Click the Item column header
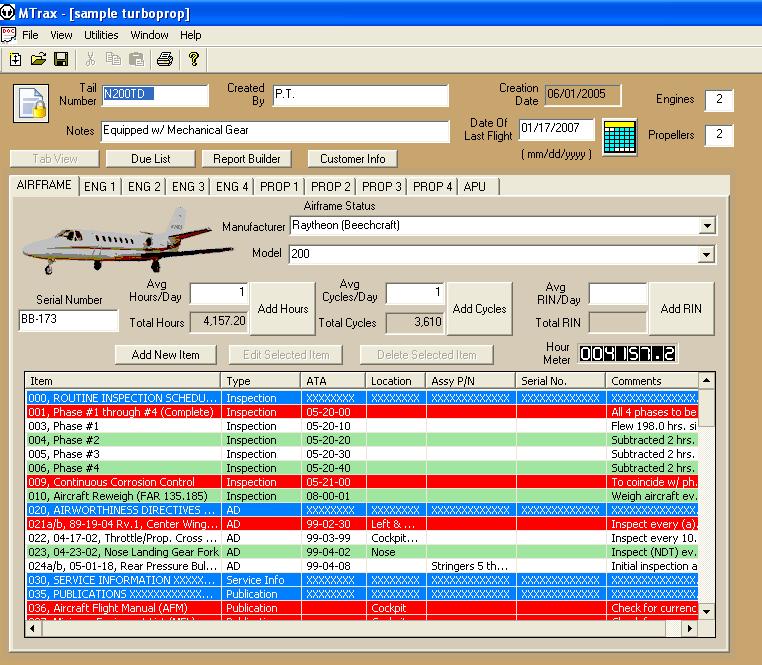This screenshot has height=665, width=762. (123, 381)
